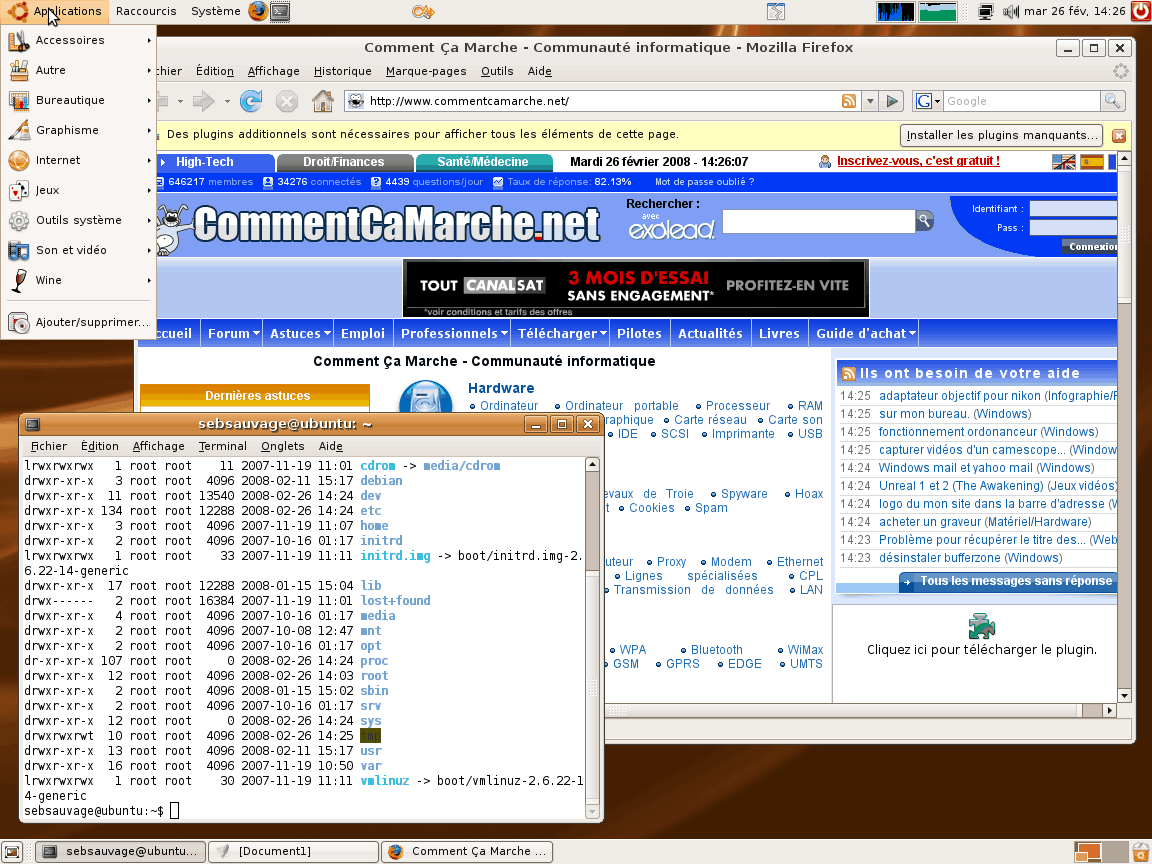Click the RSS icon beside Ils ont besoin
The width and height of the screenshot is (1152, 864).
coord(849,374)
